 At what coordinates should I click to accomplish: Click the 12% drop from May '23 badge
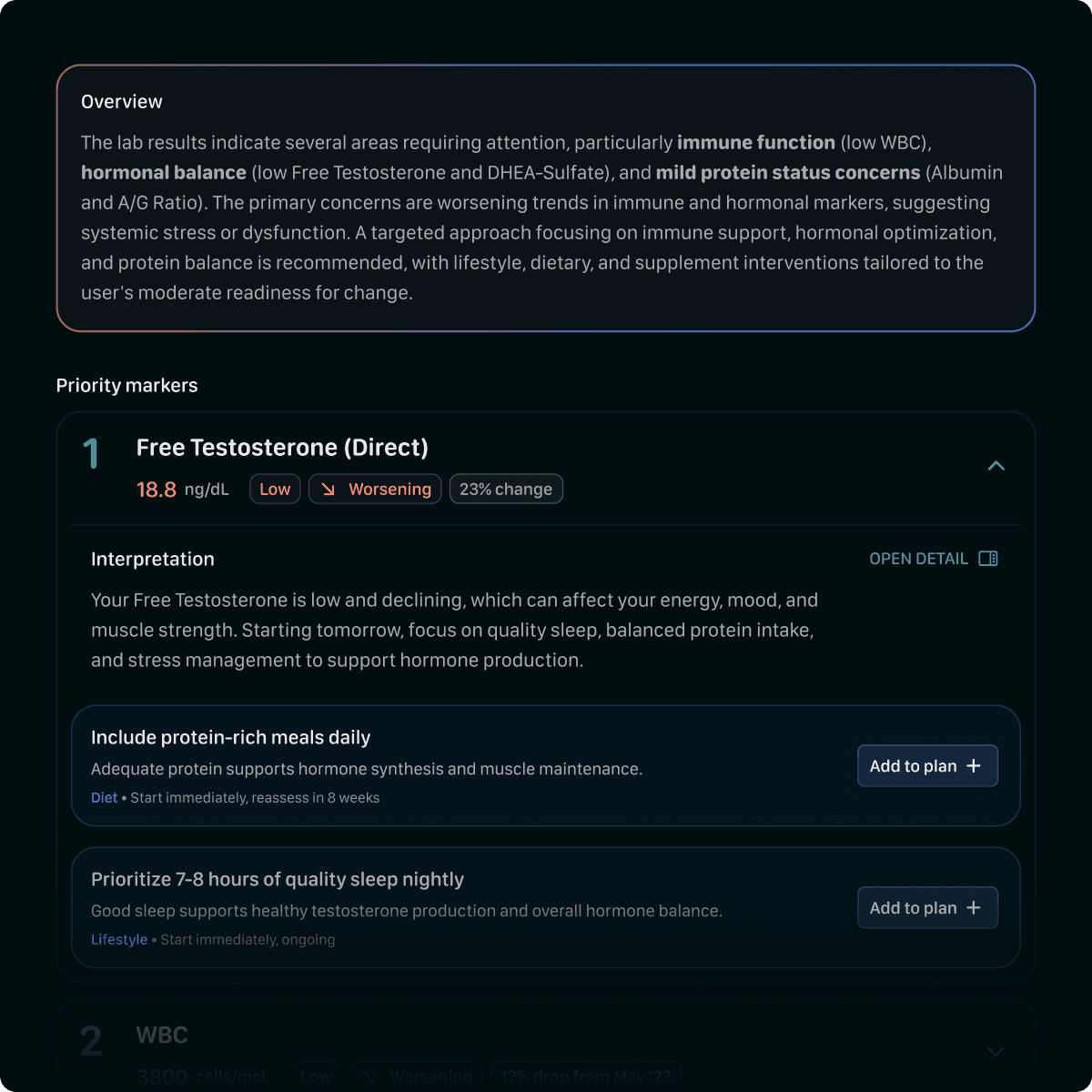[585, 1076]
